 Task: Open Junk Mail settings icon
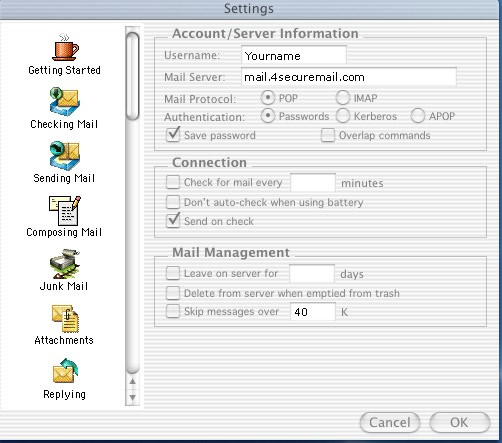(65, 264)
